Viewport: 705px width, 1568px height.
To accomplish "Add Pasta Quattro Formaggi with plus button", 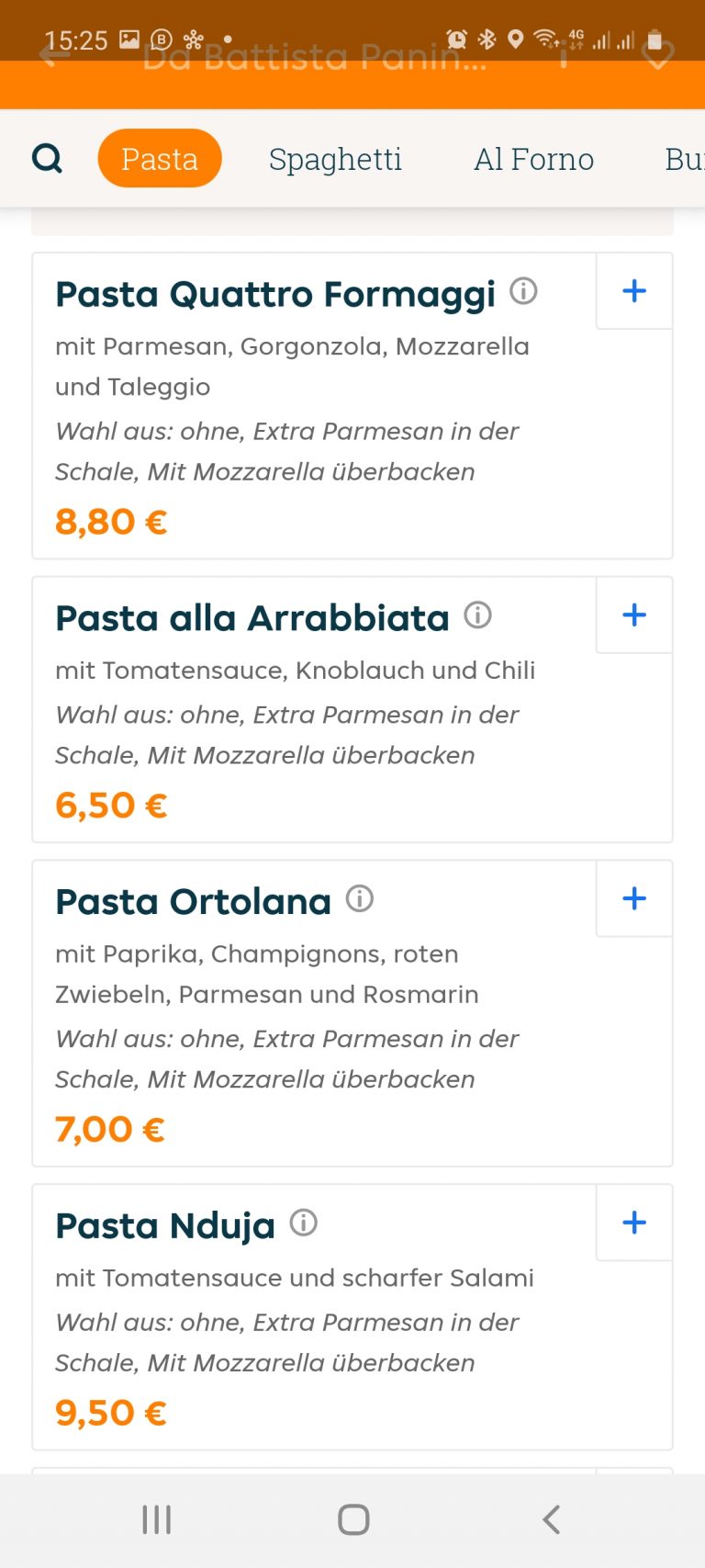I will pyautogui.click(x=634, y=291).
